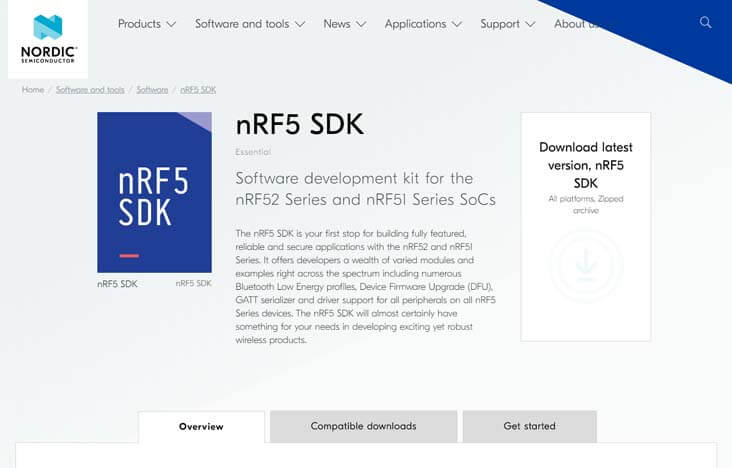
Task: Click Download latest version, nRF5 SDK
Action: pyautogui.click(x=586, y=165)
